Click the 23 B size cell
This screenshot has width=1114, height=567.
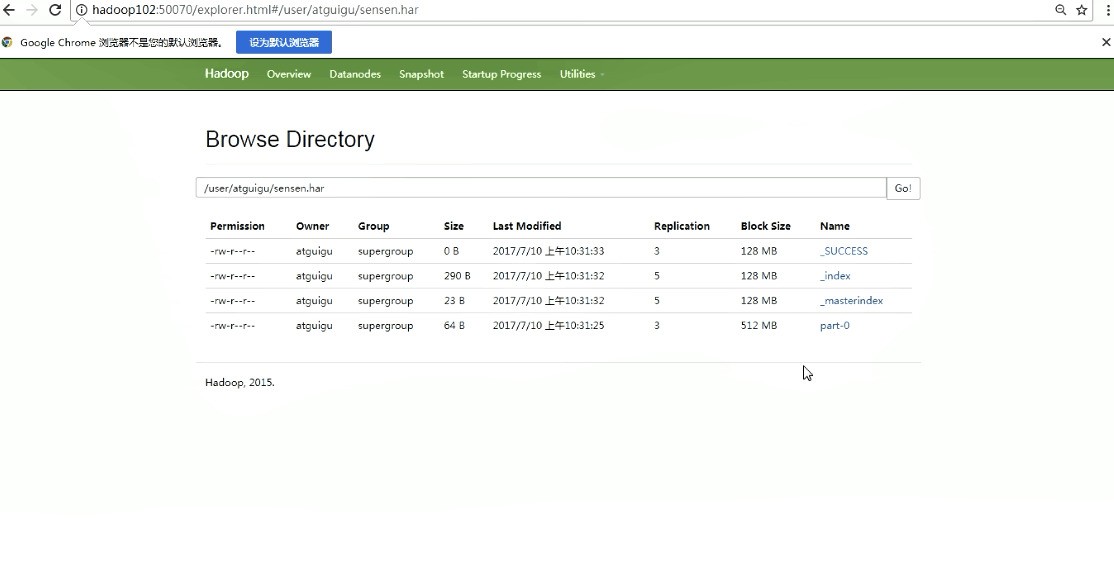coord(454,301)
